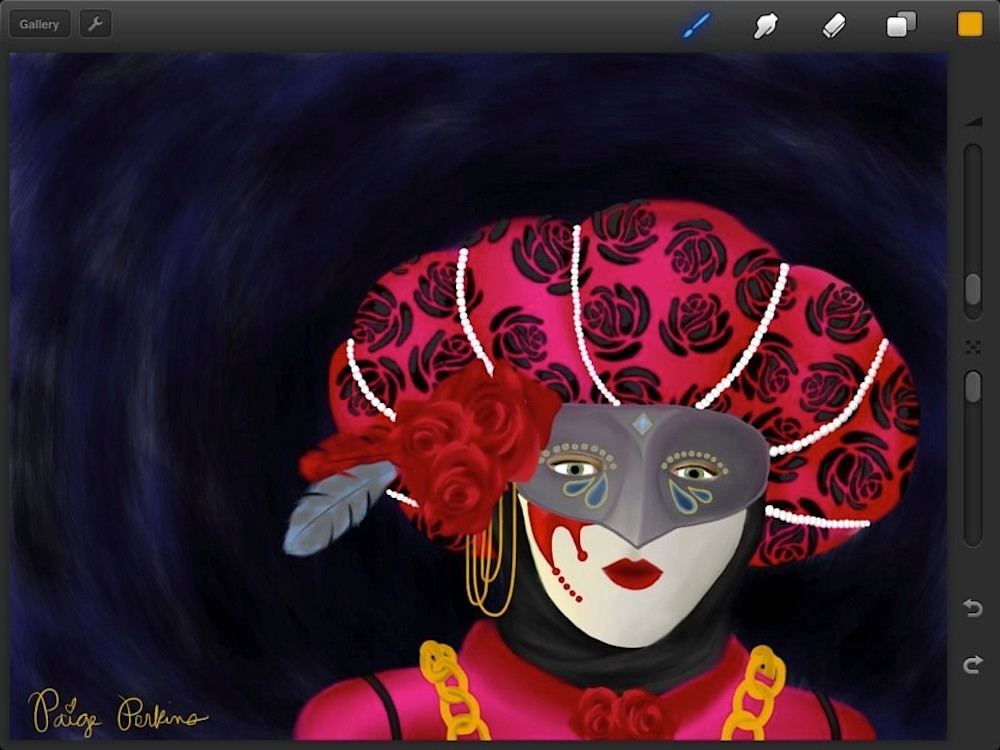This screenshot has height=750, width=1000.
Task: Return to the Gallery
Action: point(39,23)
